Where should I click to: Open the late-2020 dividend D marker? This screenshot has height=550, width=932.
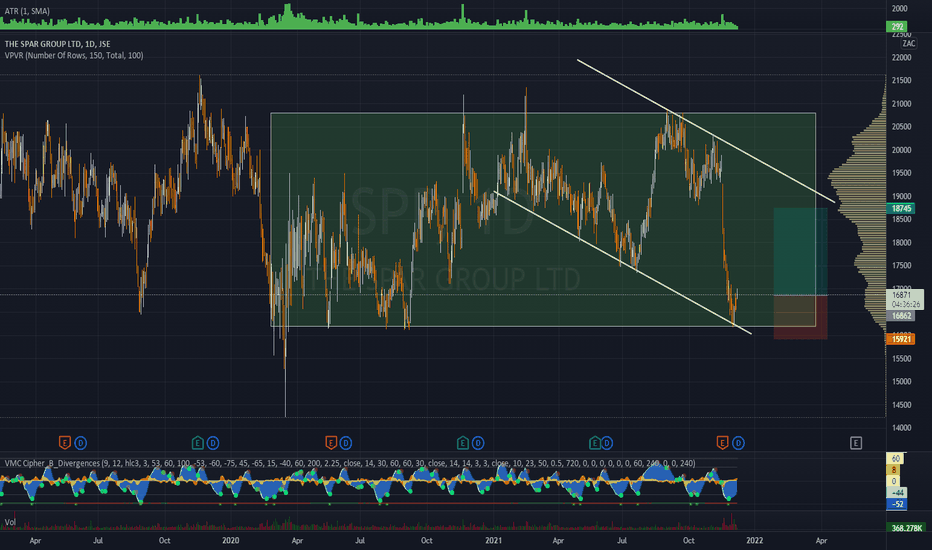click(x=477, y=442)
